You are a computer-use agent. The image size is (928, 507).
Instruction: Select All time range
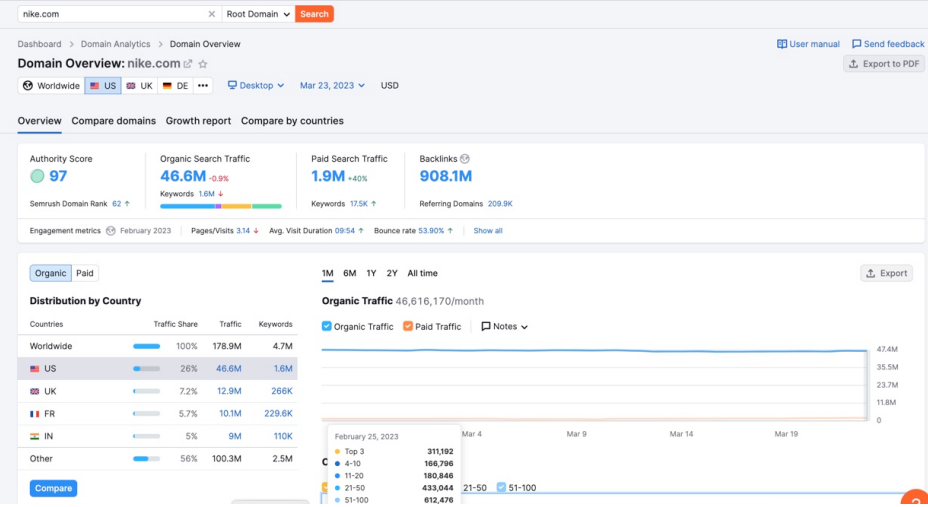(423, 273)
